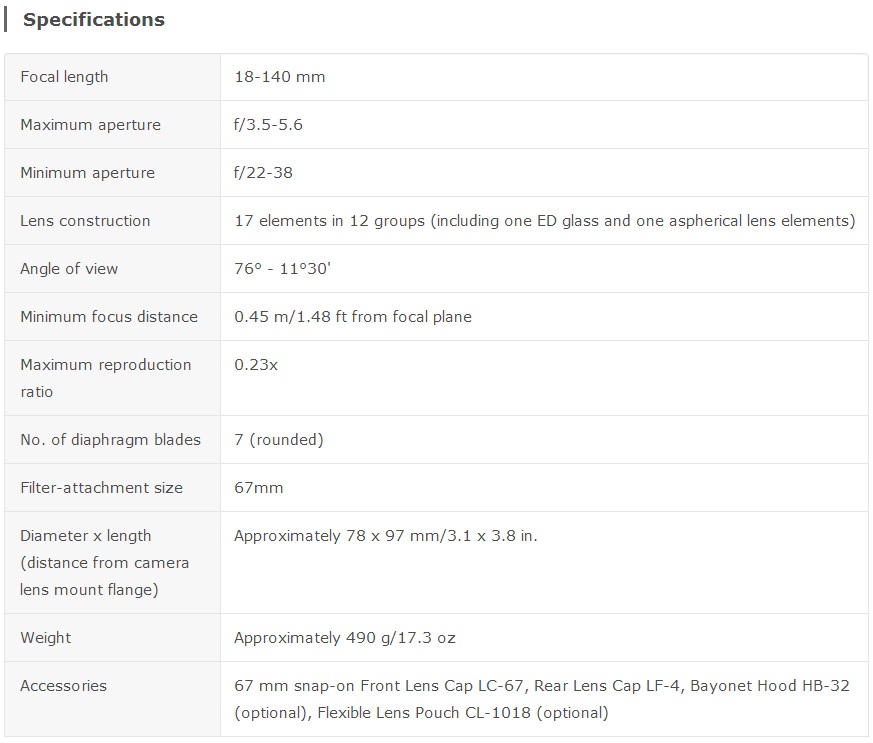The image size is (873, 743).
Task: Click the No. of diaphragm blades label
Action: click(x=110, y=440)
